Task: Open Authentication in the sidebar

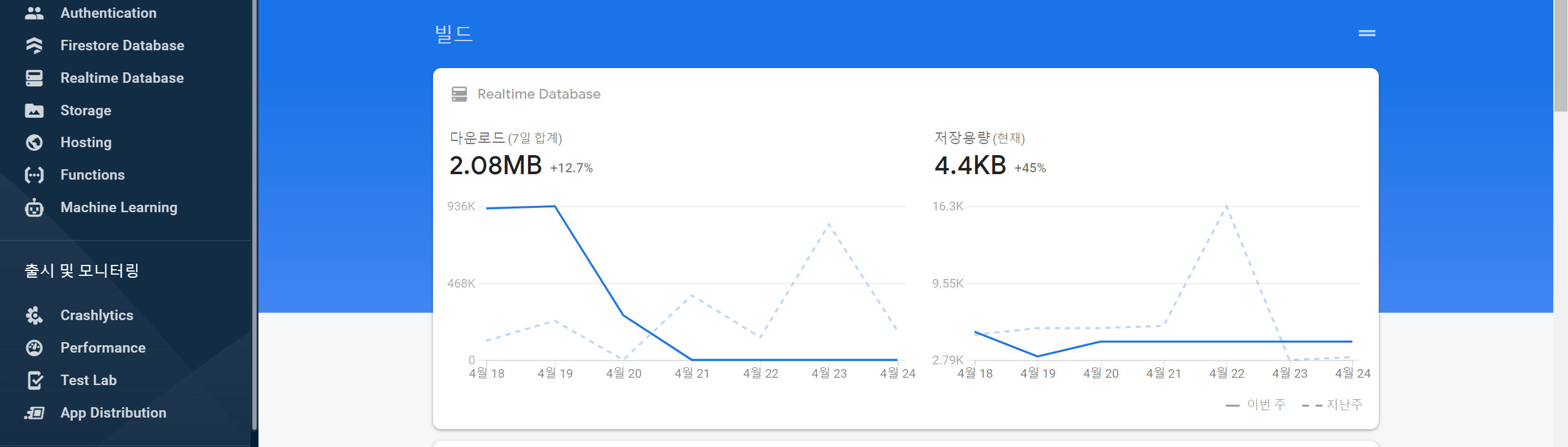Action: coord(108,13)
